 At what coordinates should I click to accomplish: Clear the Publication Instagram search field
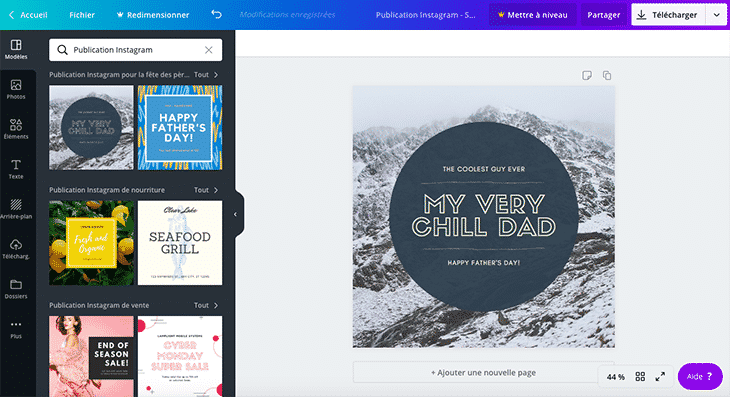[x=209, y=50]
